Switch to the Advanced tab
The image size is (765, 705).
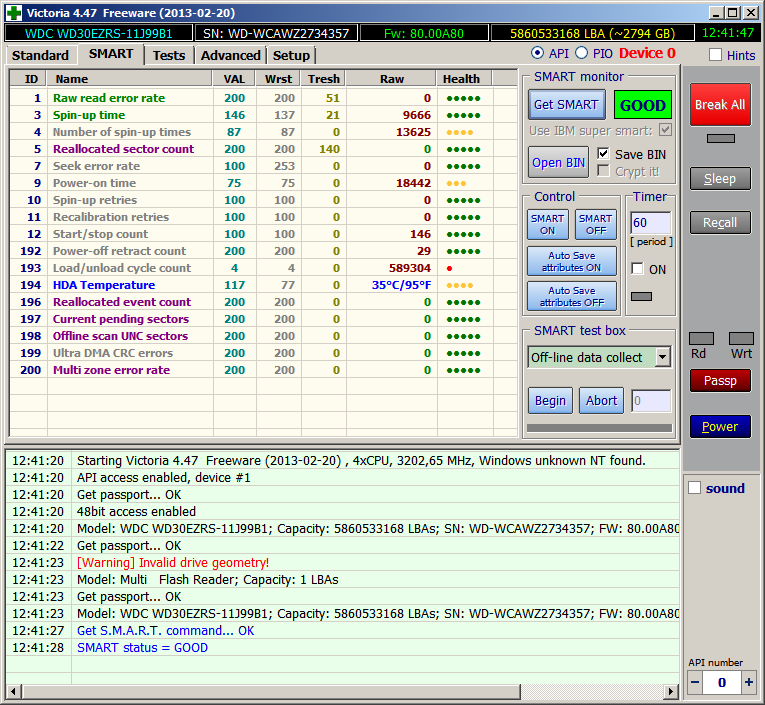pyautogui.click(x=230, y=55)
